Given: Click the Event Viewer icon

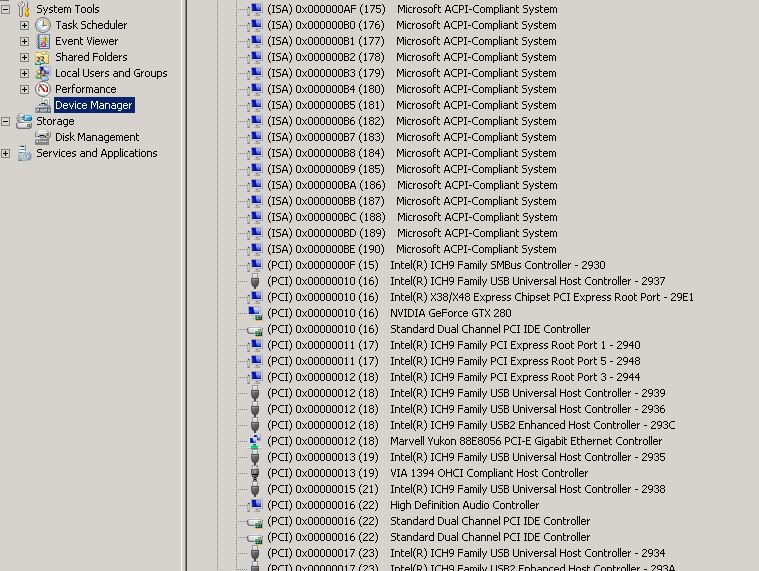Looking at the screenshot, I should click(x=43, y=41).
